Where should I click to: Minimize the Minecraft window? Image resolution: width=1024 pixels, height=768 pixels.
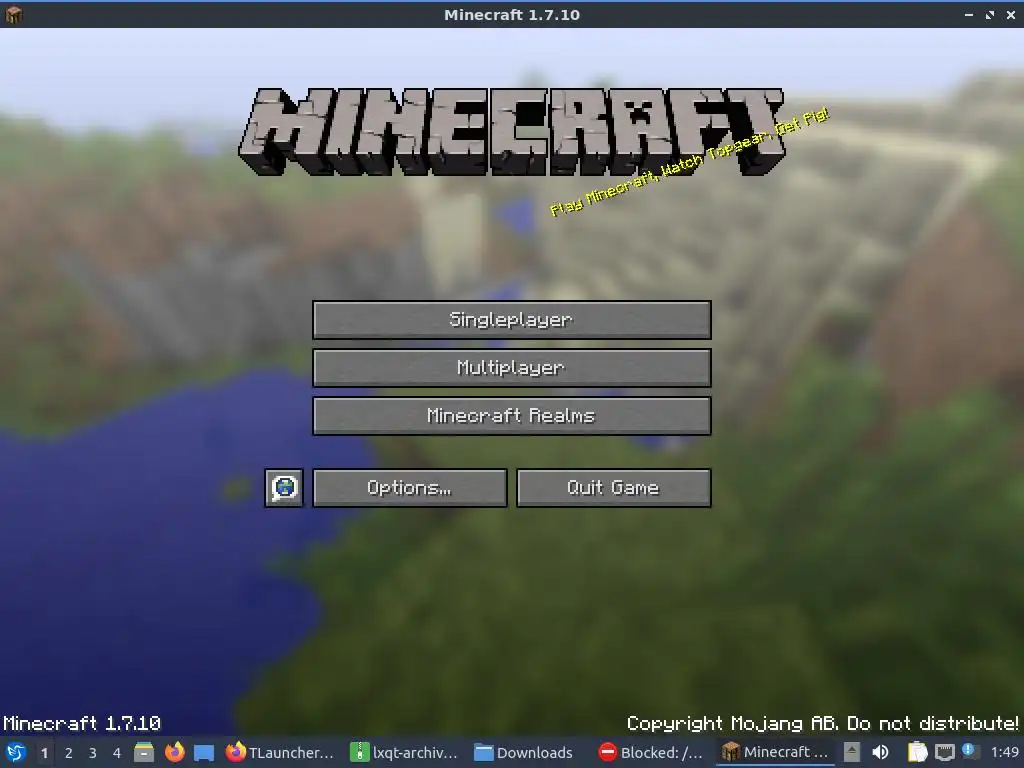tap(968, 14)
